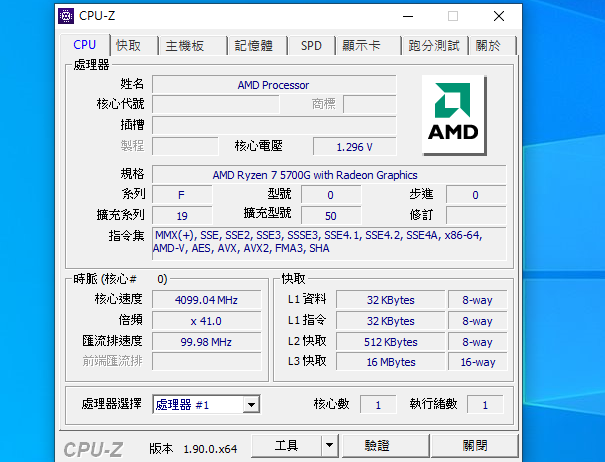Click the AMD logo image
The image size is (605, 462).
point(454,115)
